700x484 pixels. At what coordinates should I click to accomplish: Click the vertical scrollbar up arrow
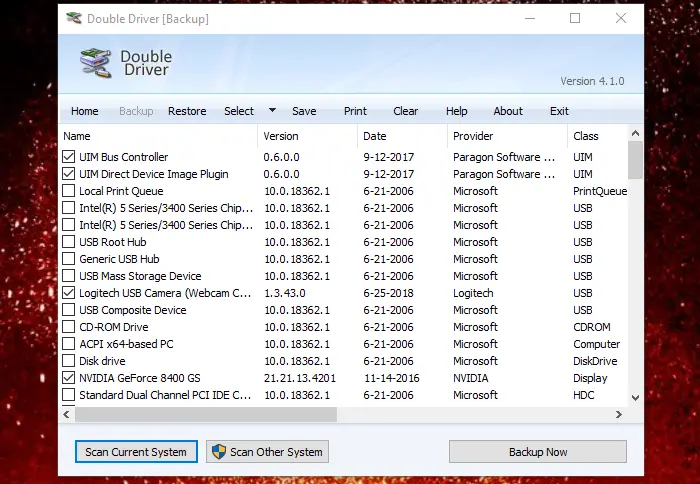click(635, 134)
